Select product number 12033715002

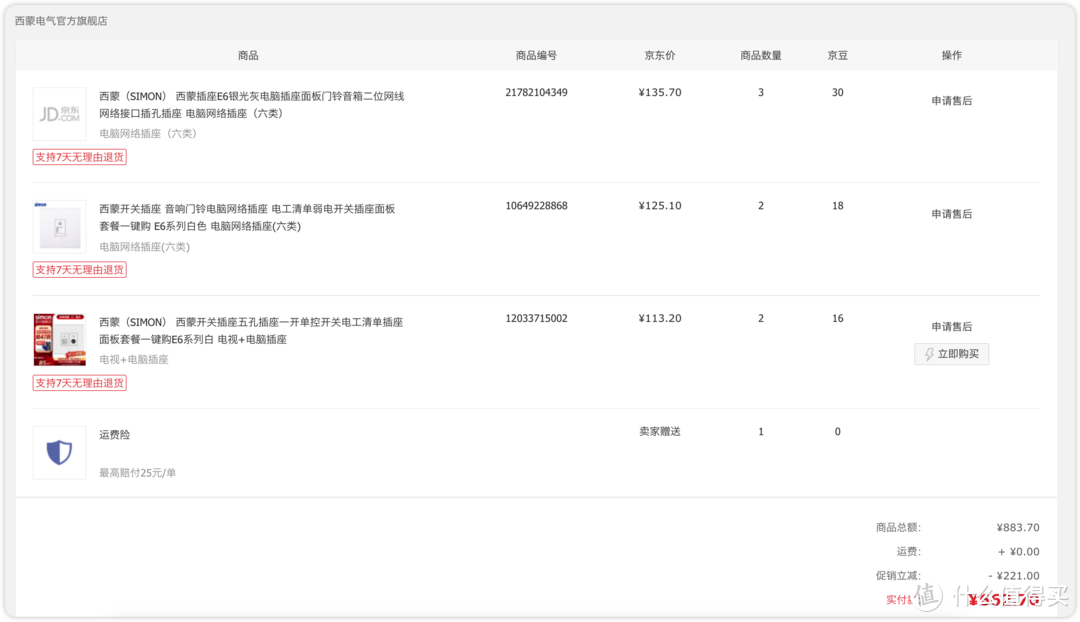click(x=537, y=318)
